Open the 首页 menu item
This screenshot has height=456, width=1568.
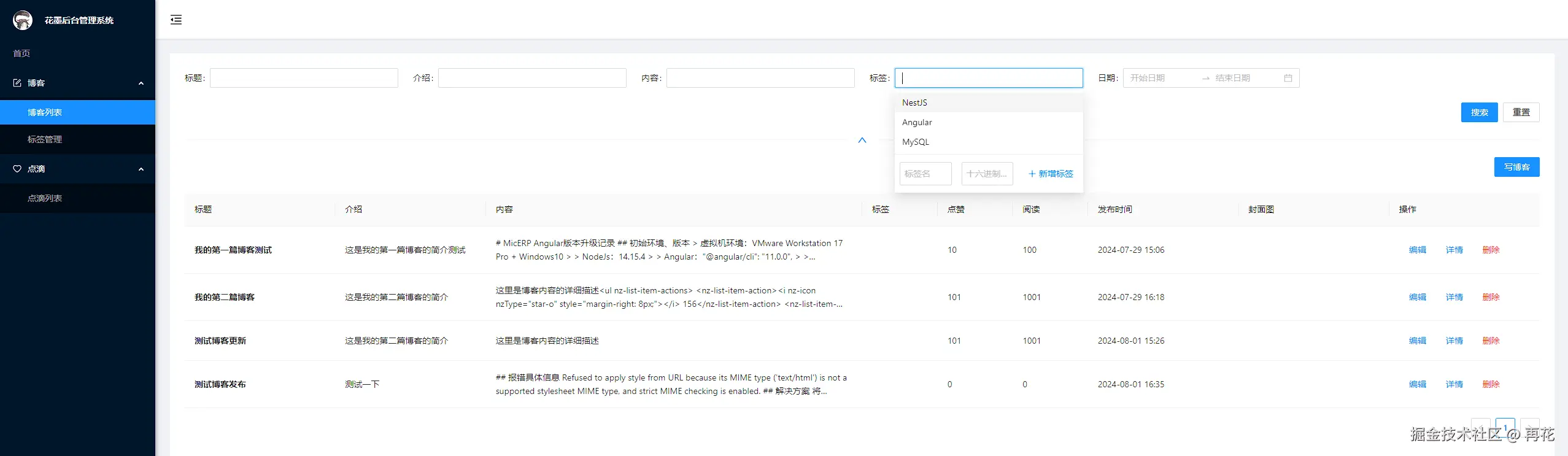tap(77, 53)
